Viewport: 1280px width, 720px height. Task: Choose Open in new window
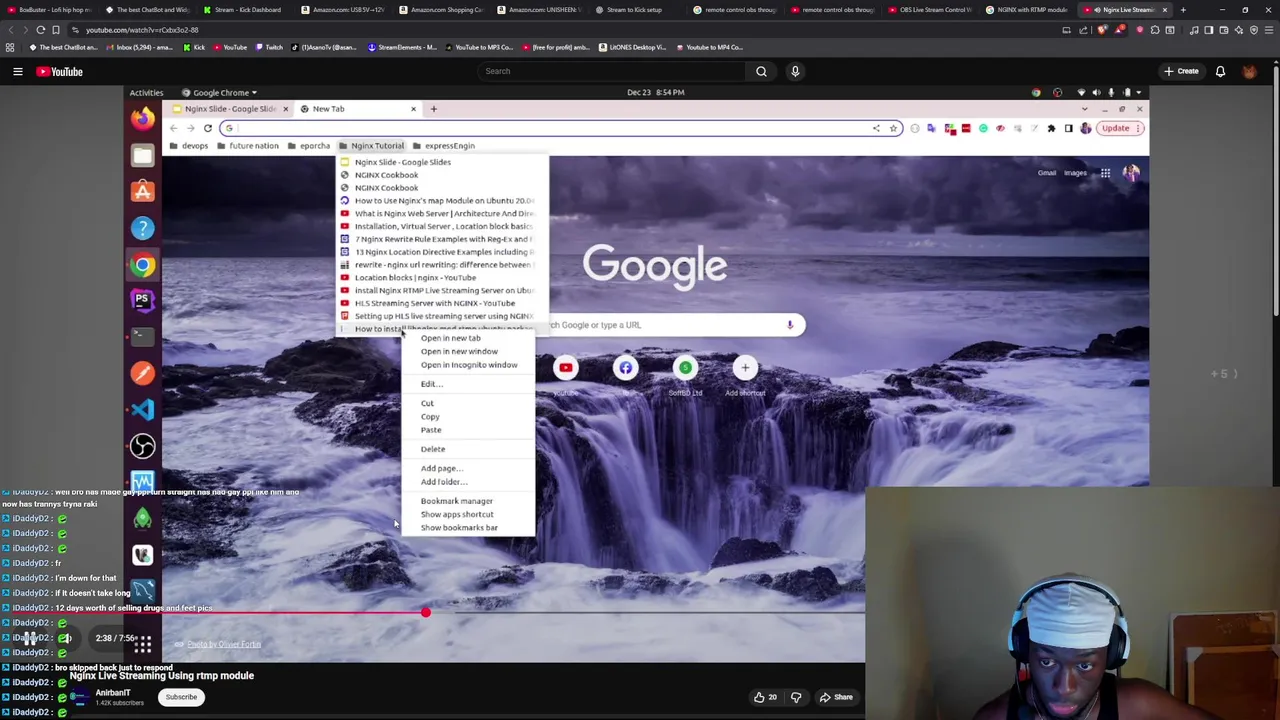[x=468, y=351]
